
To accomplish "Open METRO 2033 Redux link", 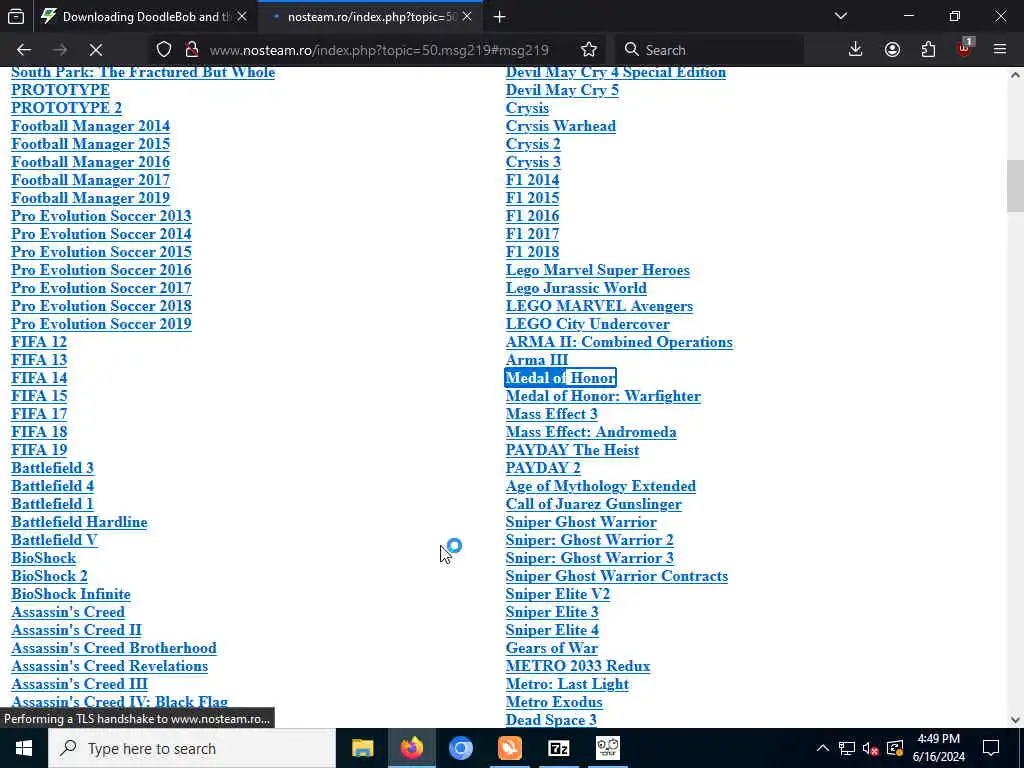I will pos(578,666).
